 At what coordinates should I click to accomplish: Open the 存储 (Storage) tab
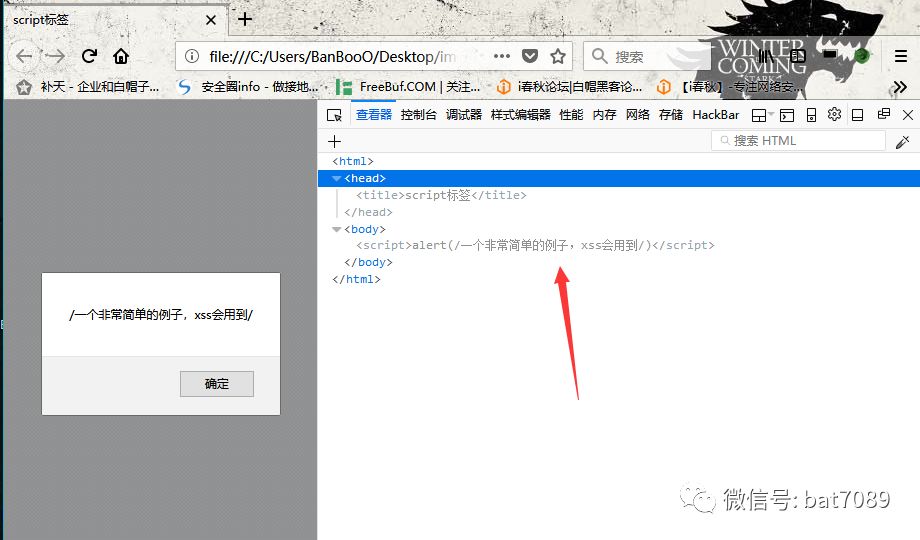click(x=671, y=114)
